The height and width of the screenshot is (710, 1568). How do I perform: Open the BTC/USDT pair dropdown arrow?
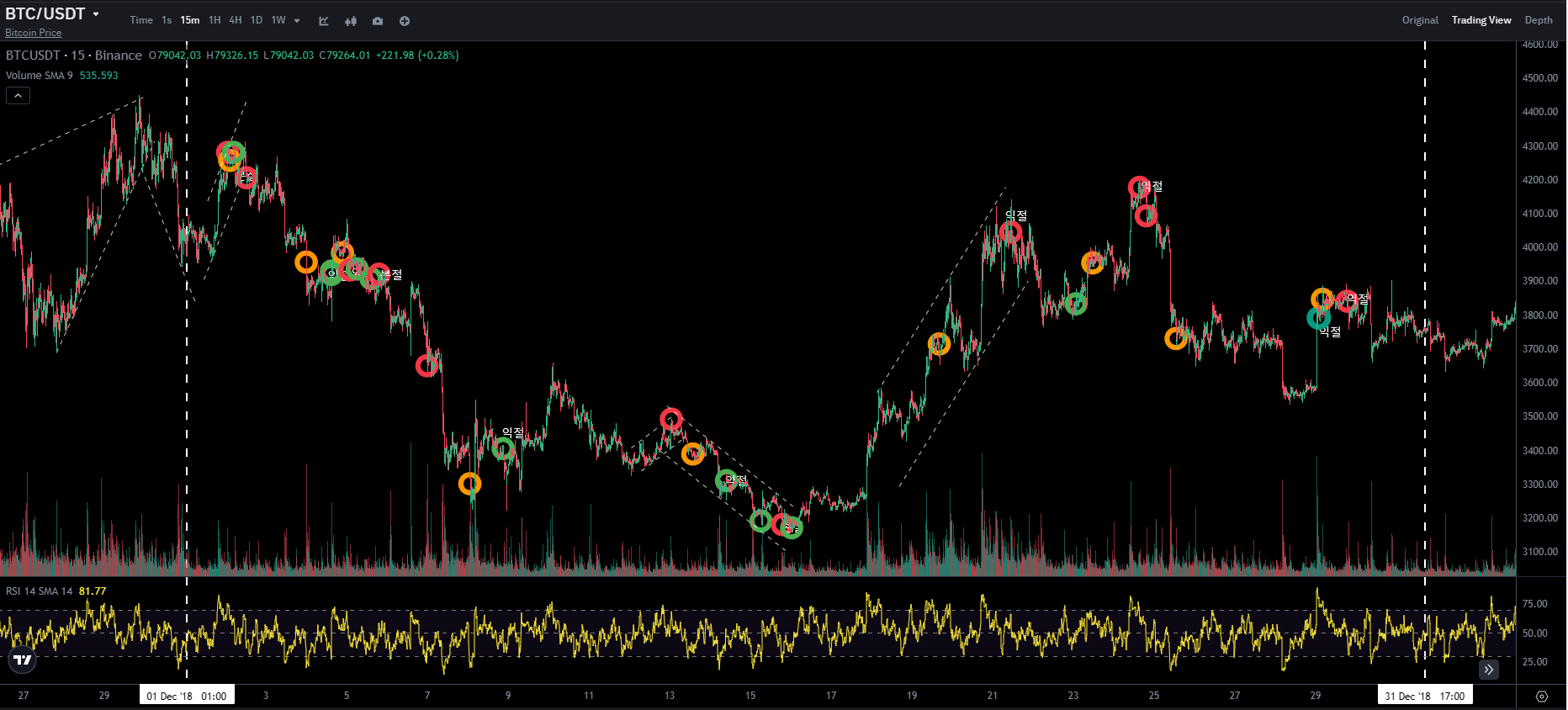click(x=96, y=14)
